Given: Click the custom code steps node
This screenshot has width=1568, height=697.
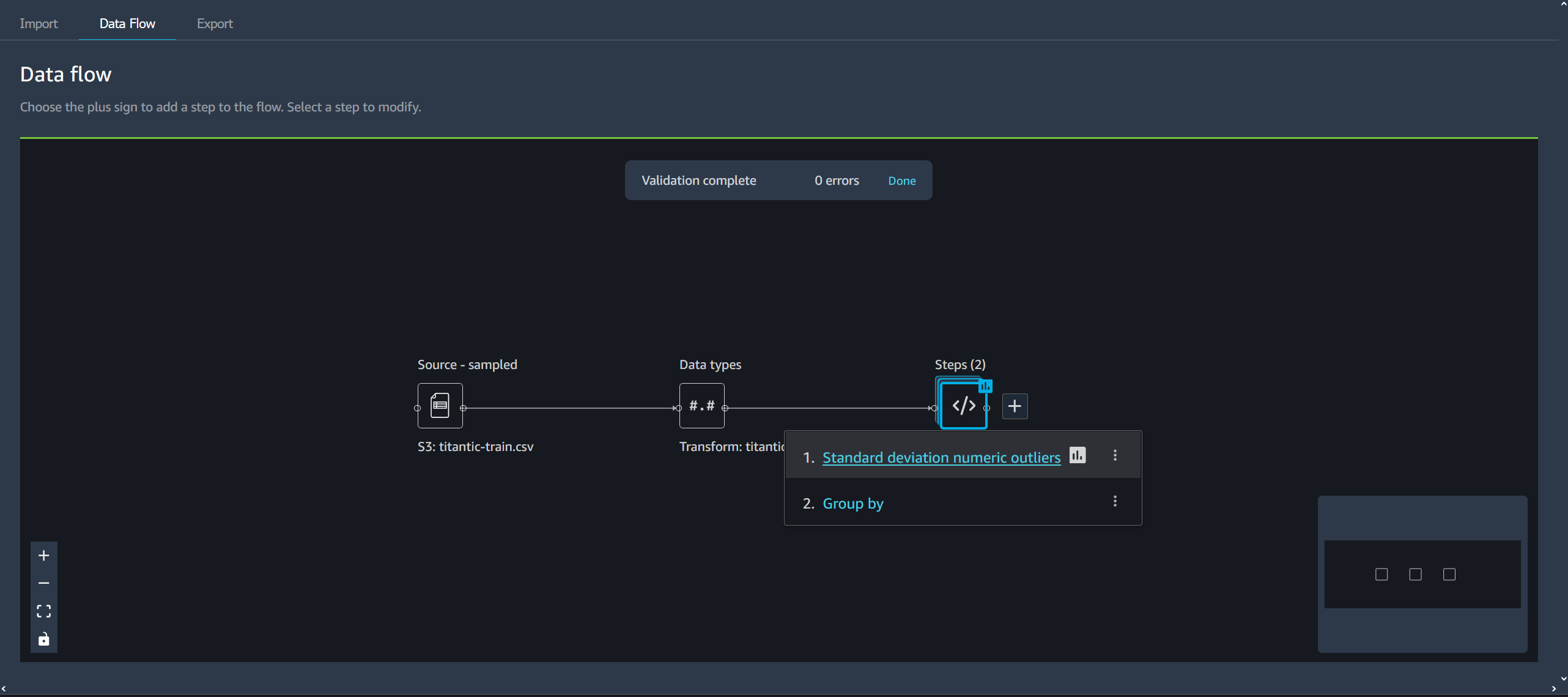Looking at the screenshot, I should [961, 405].
